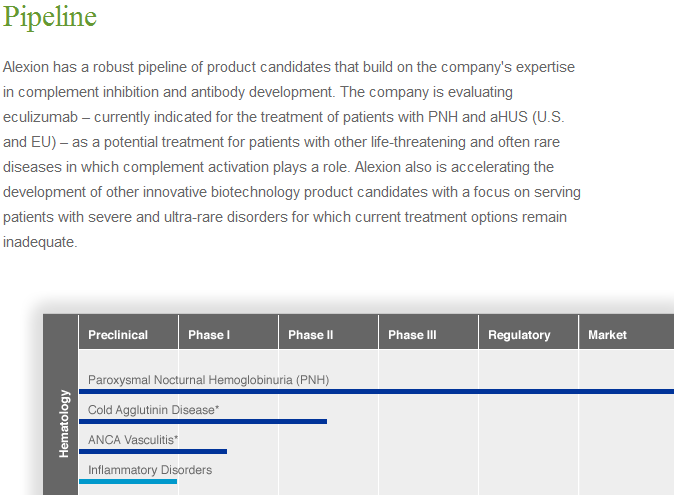Click the Cold Agglutinin Disease label

(153, 410)
